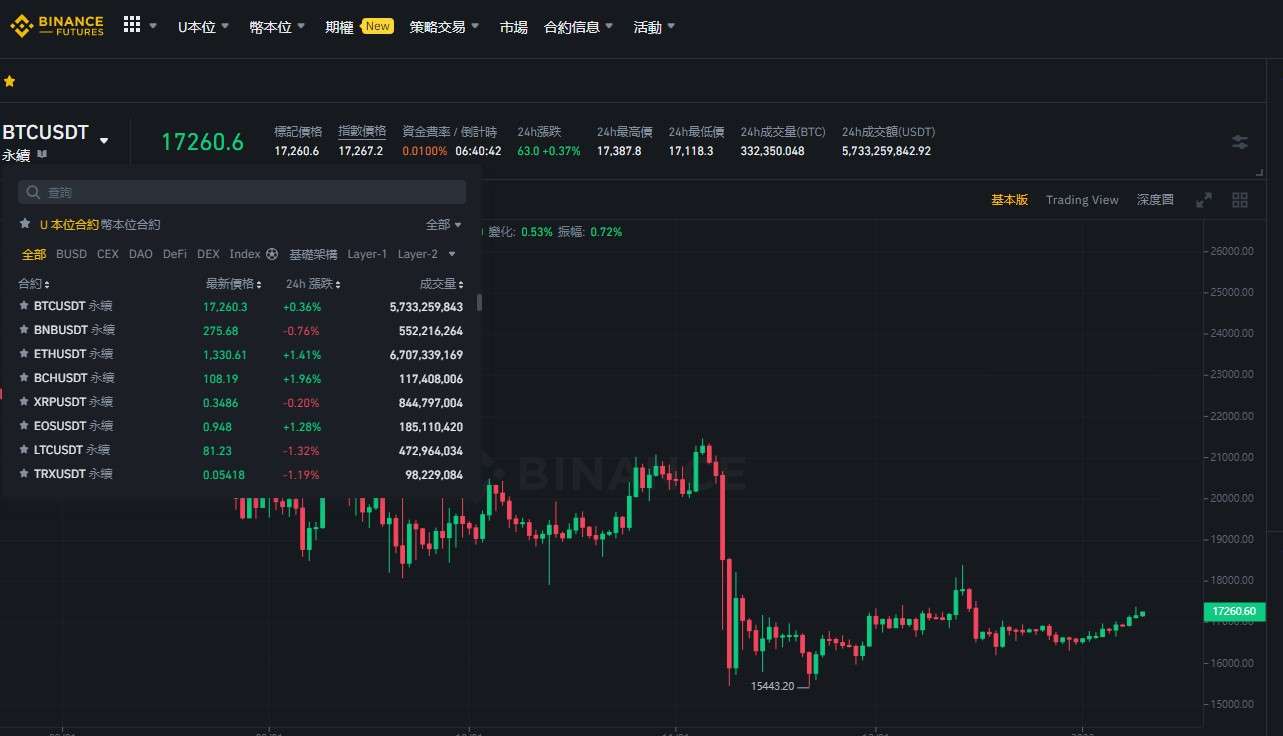Switch chart to Trading View

(1082, 200)
